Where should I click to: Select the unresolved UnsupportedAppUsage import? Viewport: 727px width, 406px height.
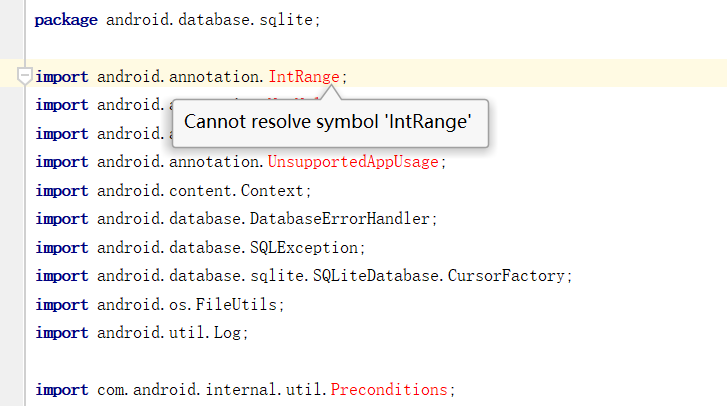pos(353,162)
